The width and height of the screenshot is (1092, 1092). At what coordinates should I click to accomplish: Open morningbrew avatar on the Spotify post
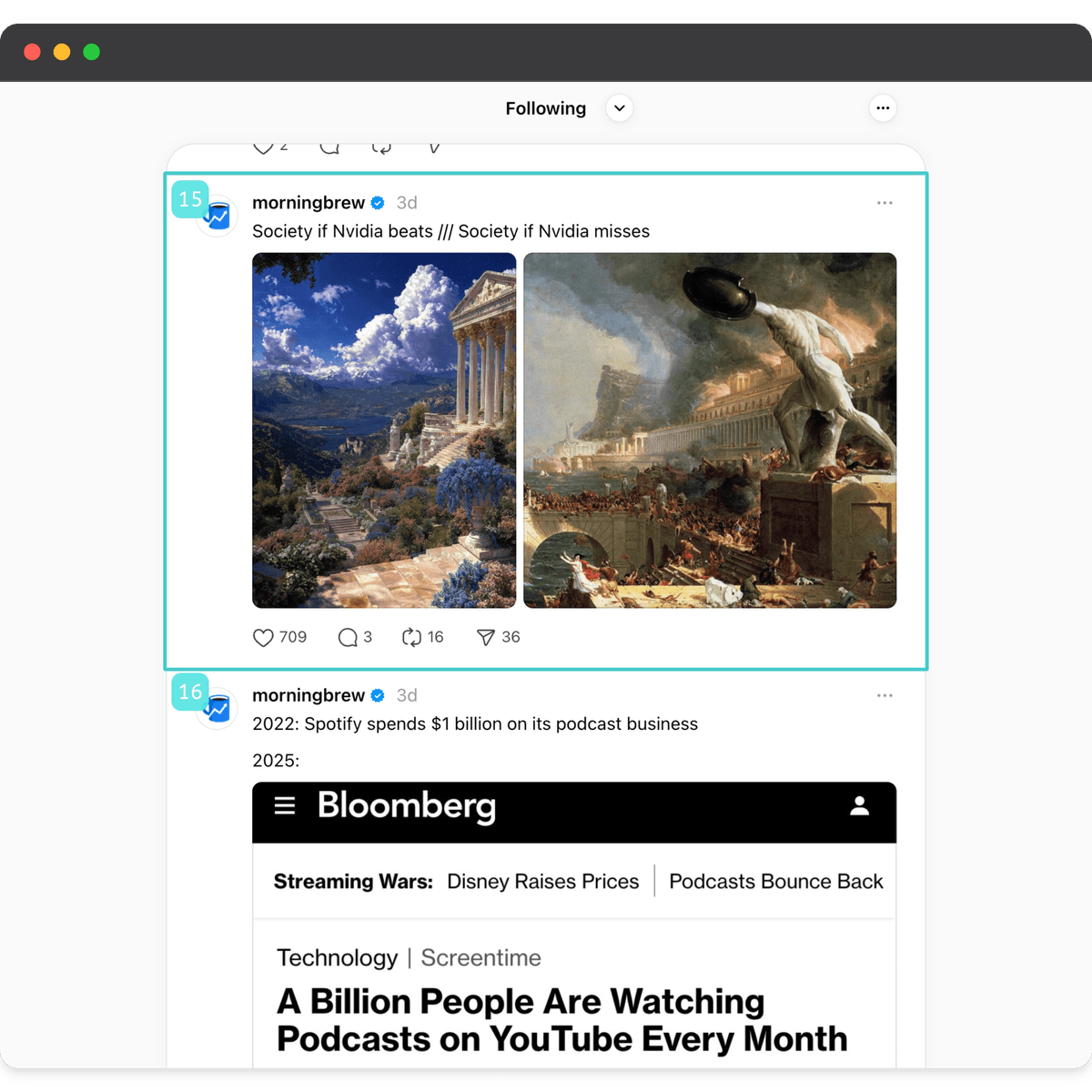coord(217,709)
